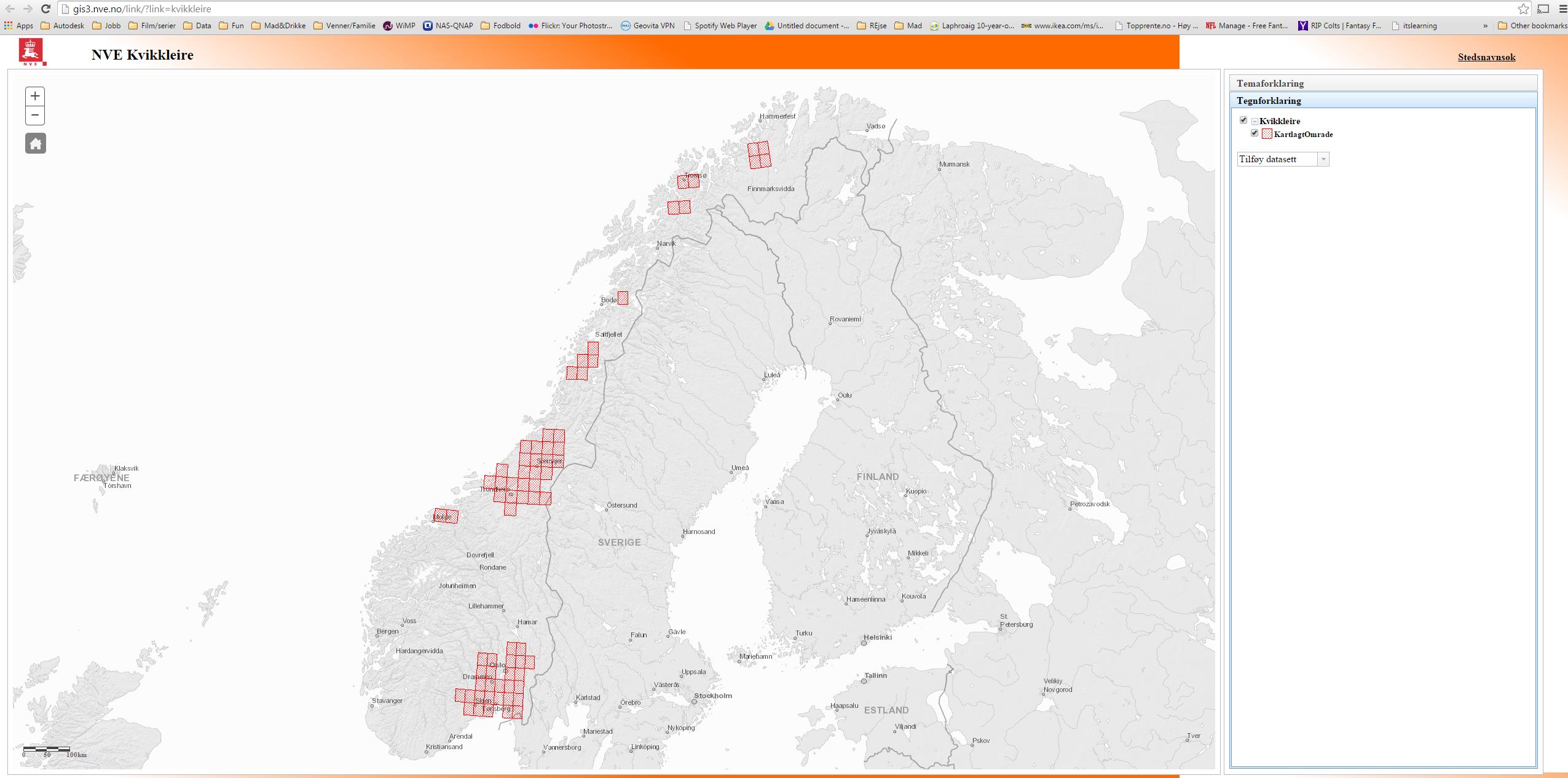Screen dimensions: 1568x778
Task: Click the Finnmarksvidda label on the map
Action: [x=771, y=189]
